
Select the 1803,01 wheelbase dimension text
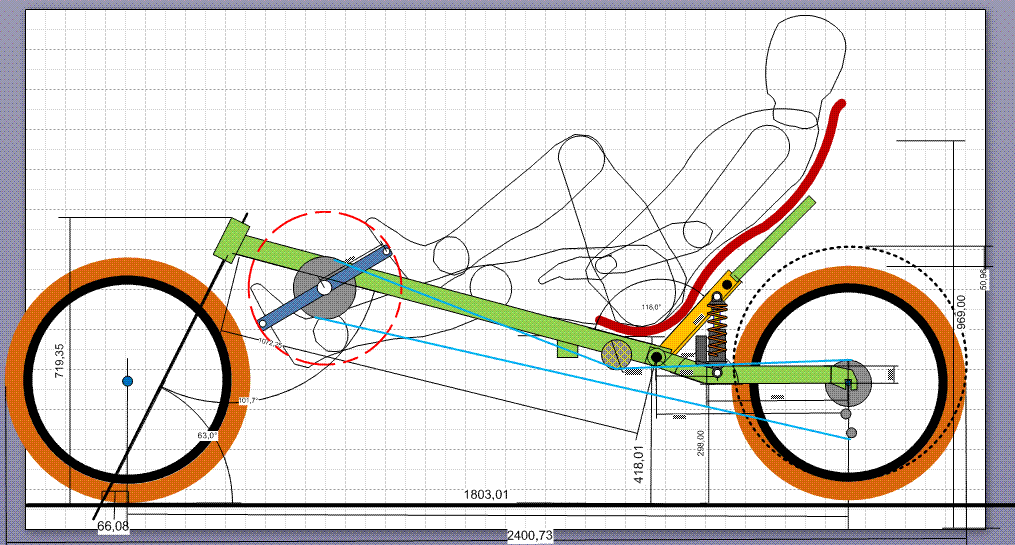486,495
